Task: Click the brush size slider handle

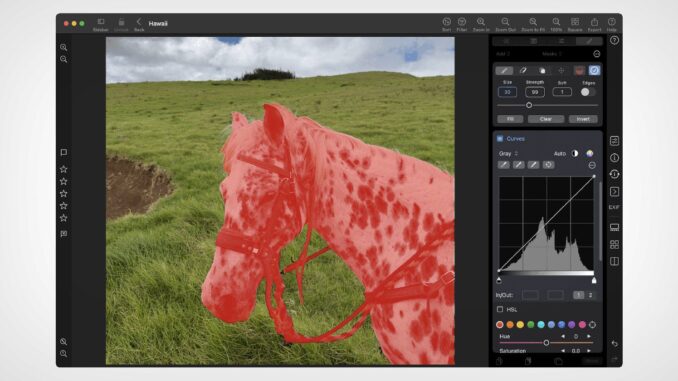Action: point(529,105)
